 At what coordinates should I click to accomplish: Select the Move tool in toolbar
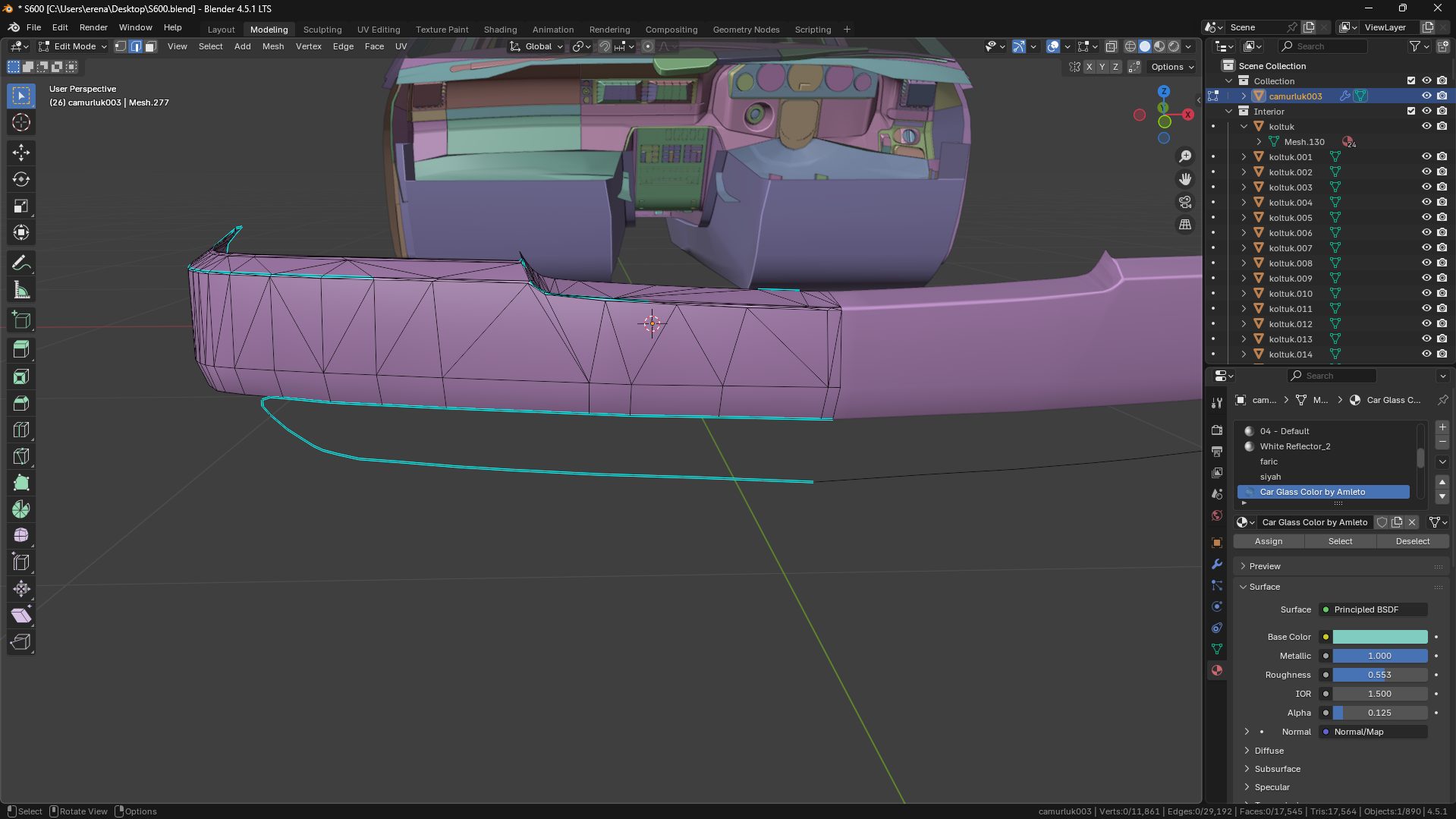[x=21, y=153]
